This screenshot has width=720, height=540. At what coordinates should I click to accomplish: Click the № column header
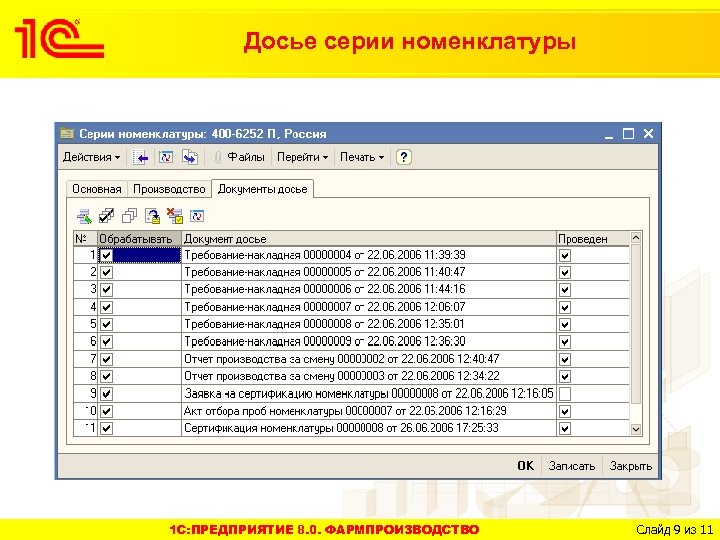pyautogui.click(x=85, y=239)
